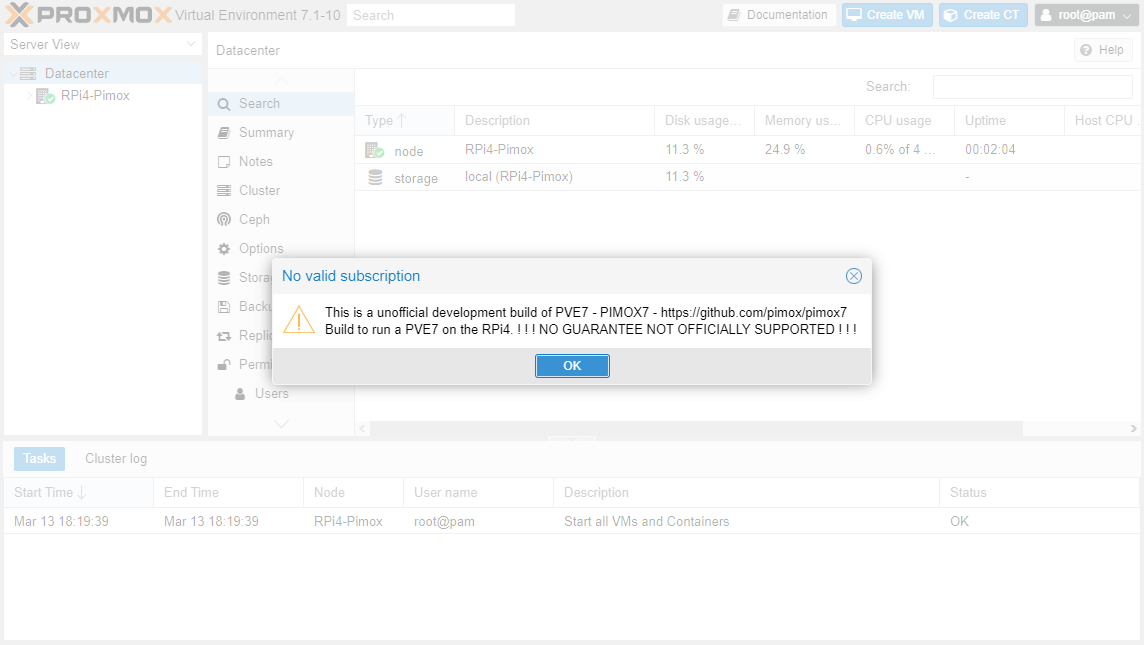Click scrollbar right arrow of resource grid
This screenshot has width=1144, height=645.
(1133, 428)
